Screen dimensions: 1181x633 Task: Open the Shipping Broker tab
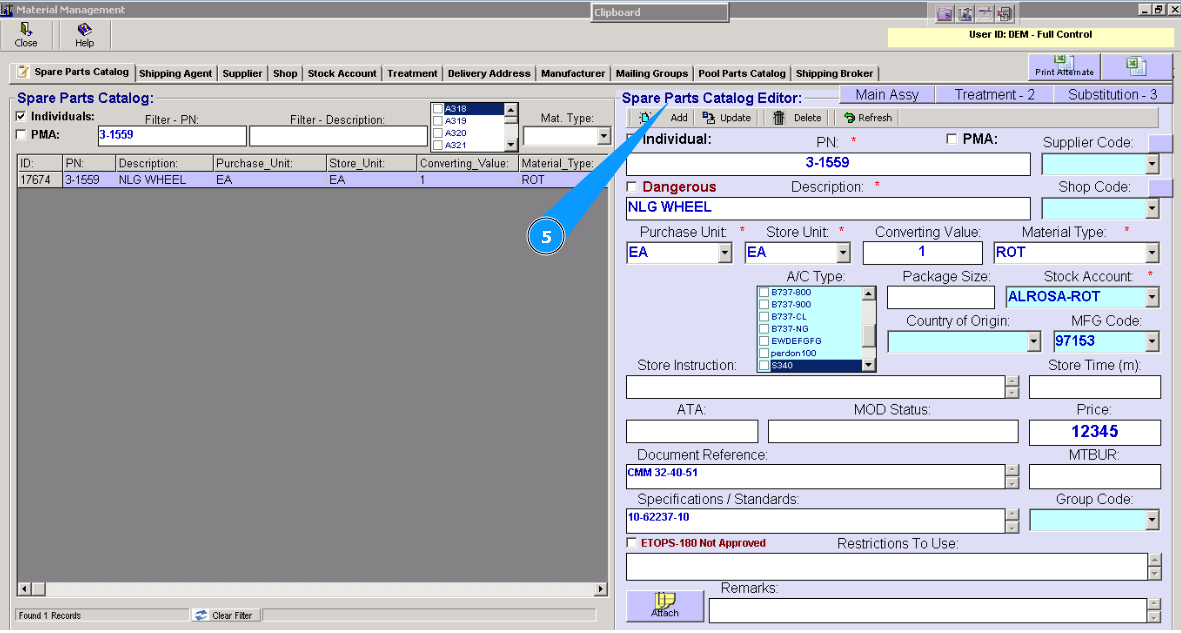coord(835,73)
